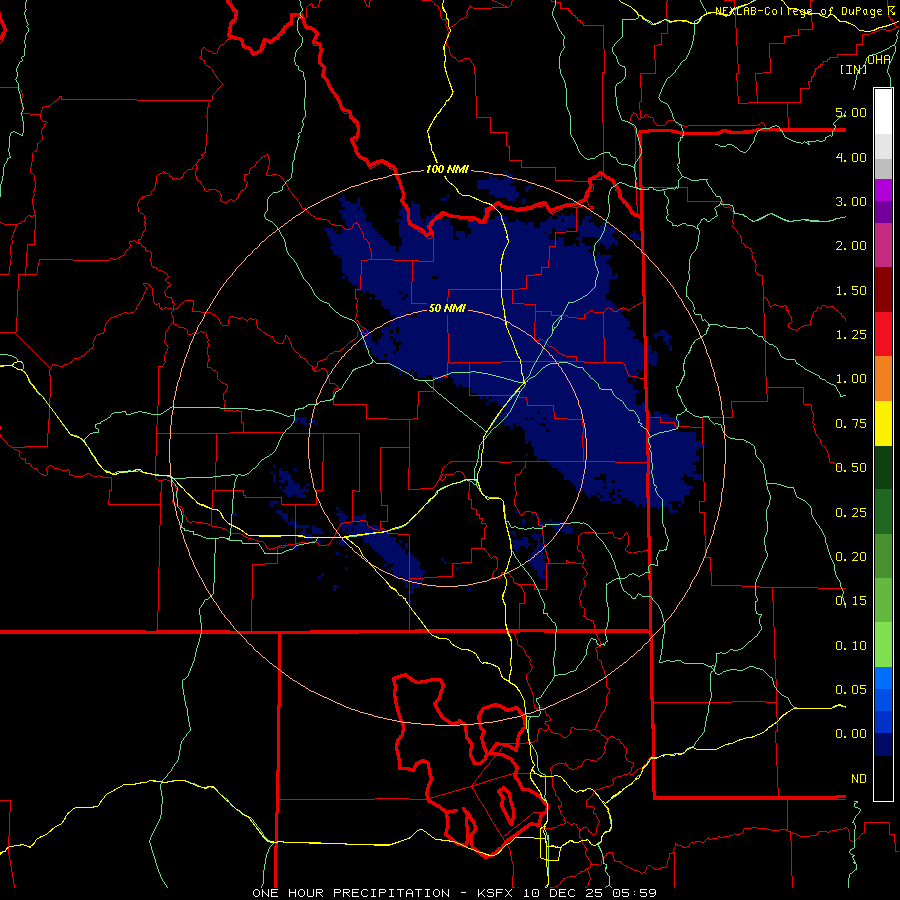This screenshot has height=900, width=900.
Task: Pick the orange legend swatch
Action: [883, 379]
